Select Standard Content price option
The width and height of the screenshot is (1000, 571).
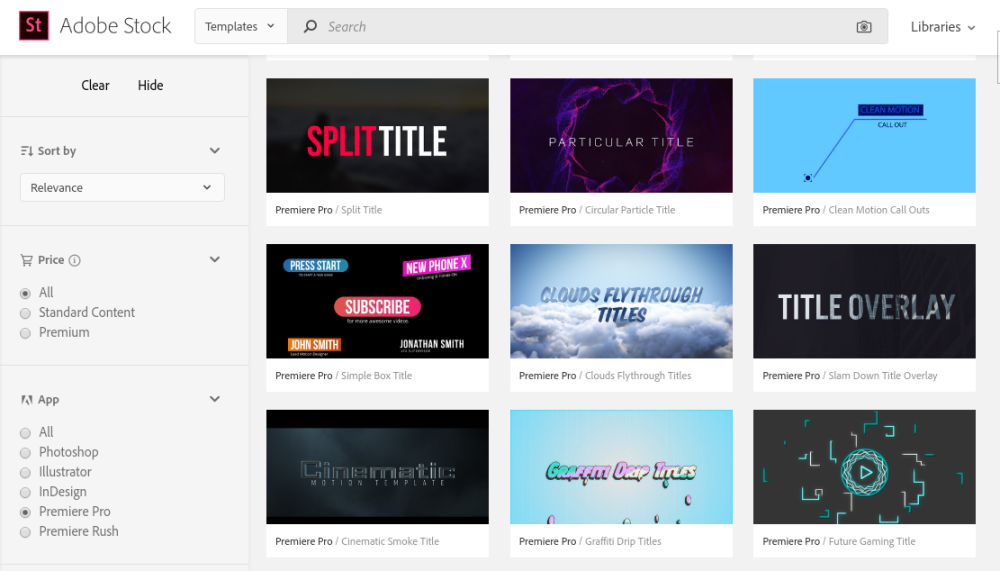tap(26, 313)
